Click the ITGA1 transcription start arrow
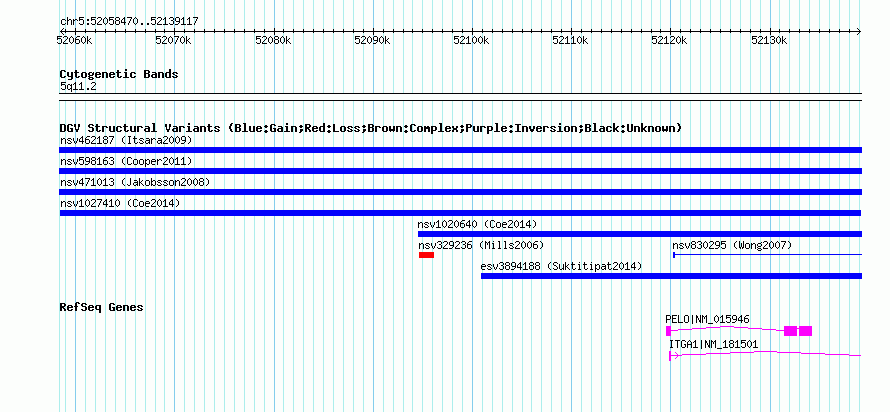Image resolution: width=890 pixels, height=412 pixels. 674,356
